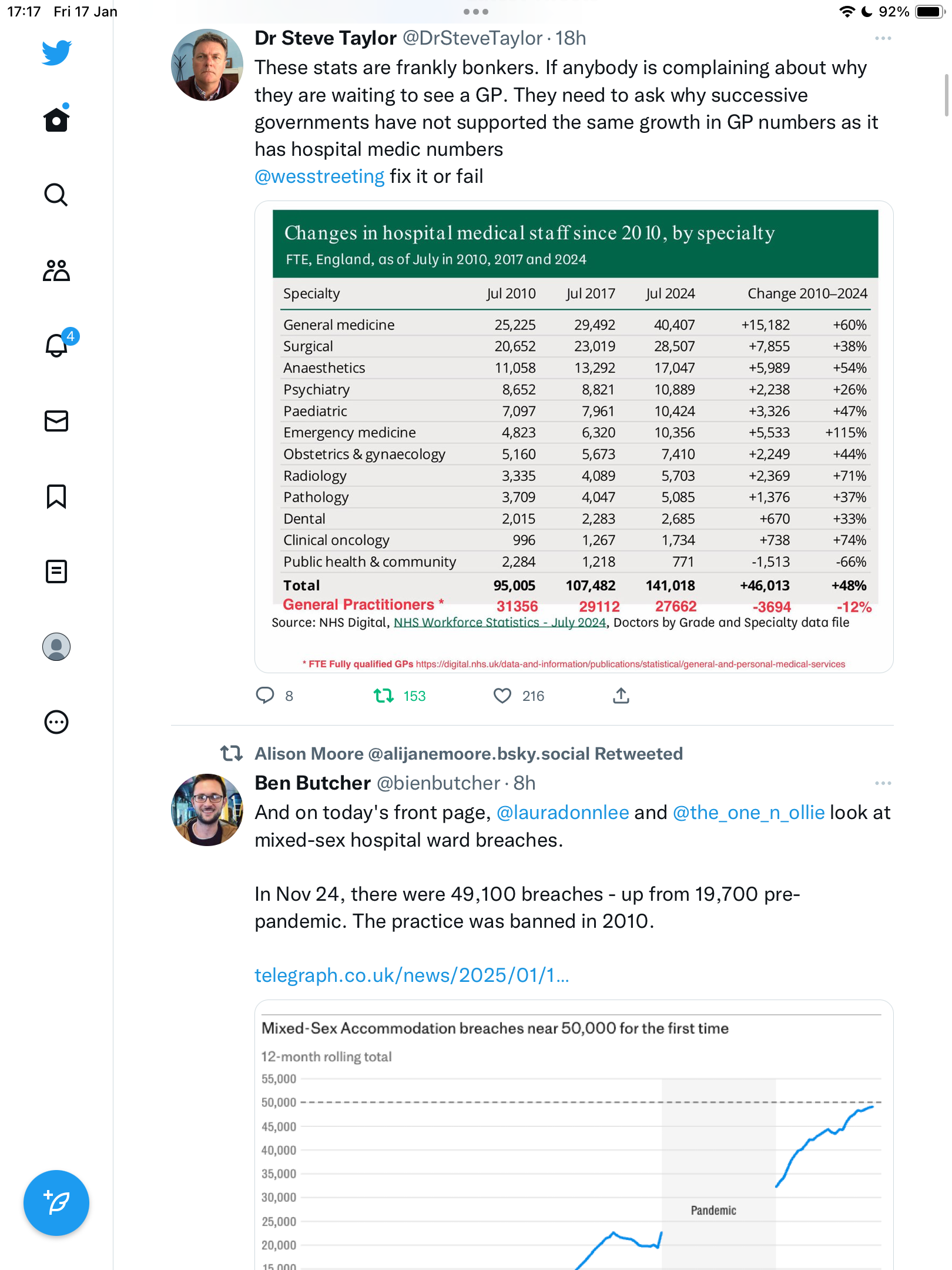This screenshot has width=952, height=1270.
Task: Open the More circle menu in sidebar
Action: click(x=56, y=722)
